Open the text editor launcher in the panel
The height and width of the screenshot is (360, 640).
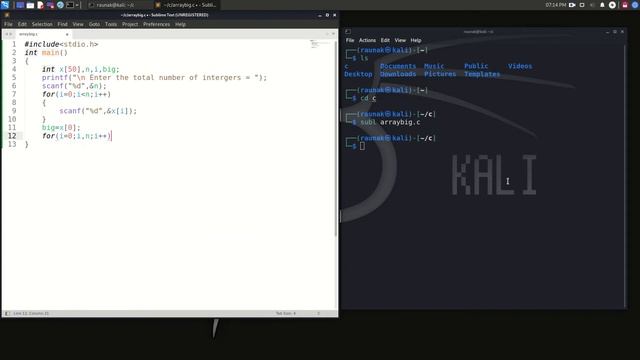40,5
